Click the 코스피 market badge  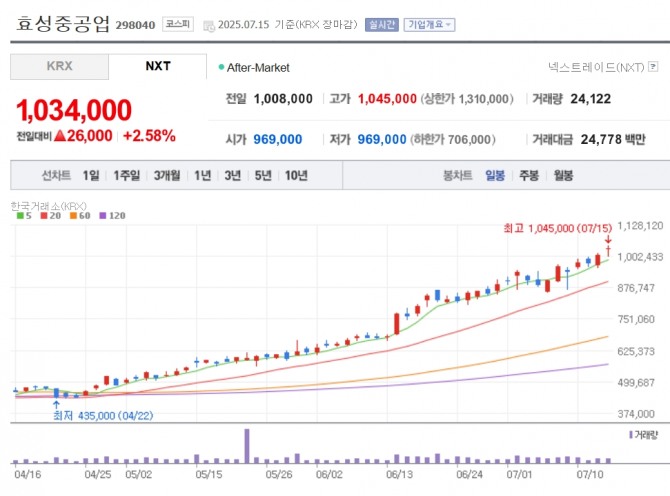177,24
